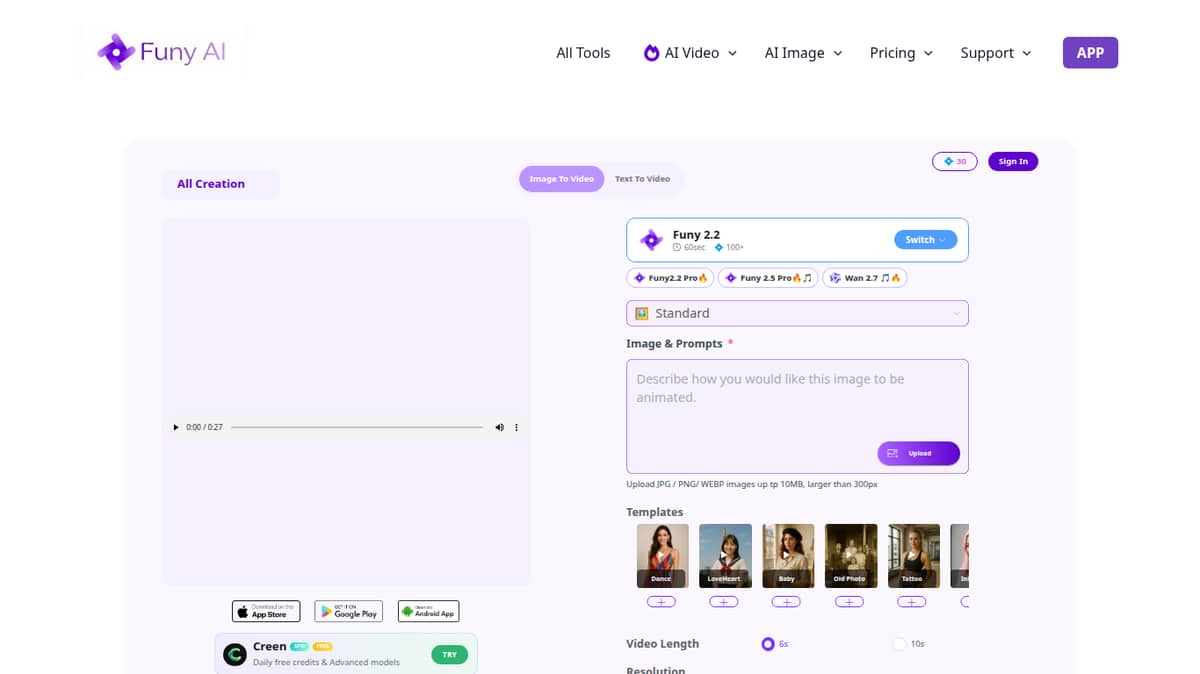Open the video player more options menu
This screenshot has width=1200, height=674.
pyautogui.click(x=517, y=427)
